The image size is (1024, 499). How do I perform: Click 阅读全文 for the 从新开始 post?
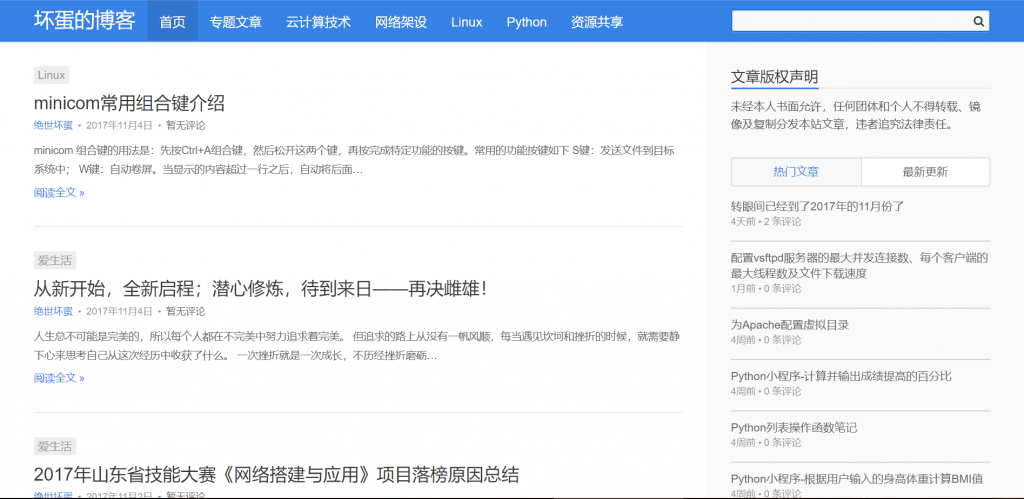pyautogui.click(x=59, y=378)
